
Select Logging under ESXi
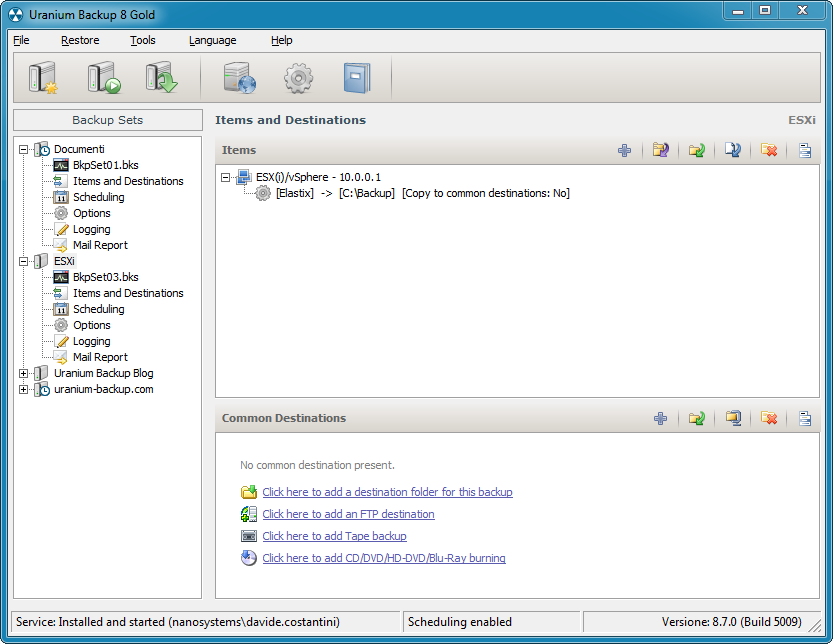(92, 342)
